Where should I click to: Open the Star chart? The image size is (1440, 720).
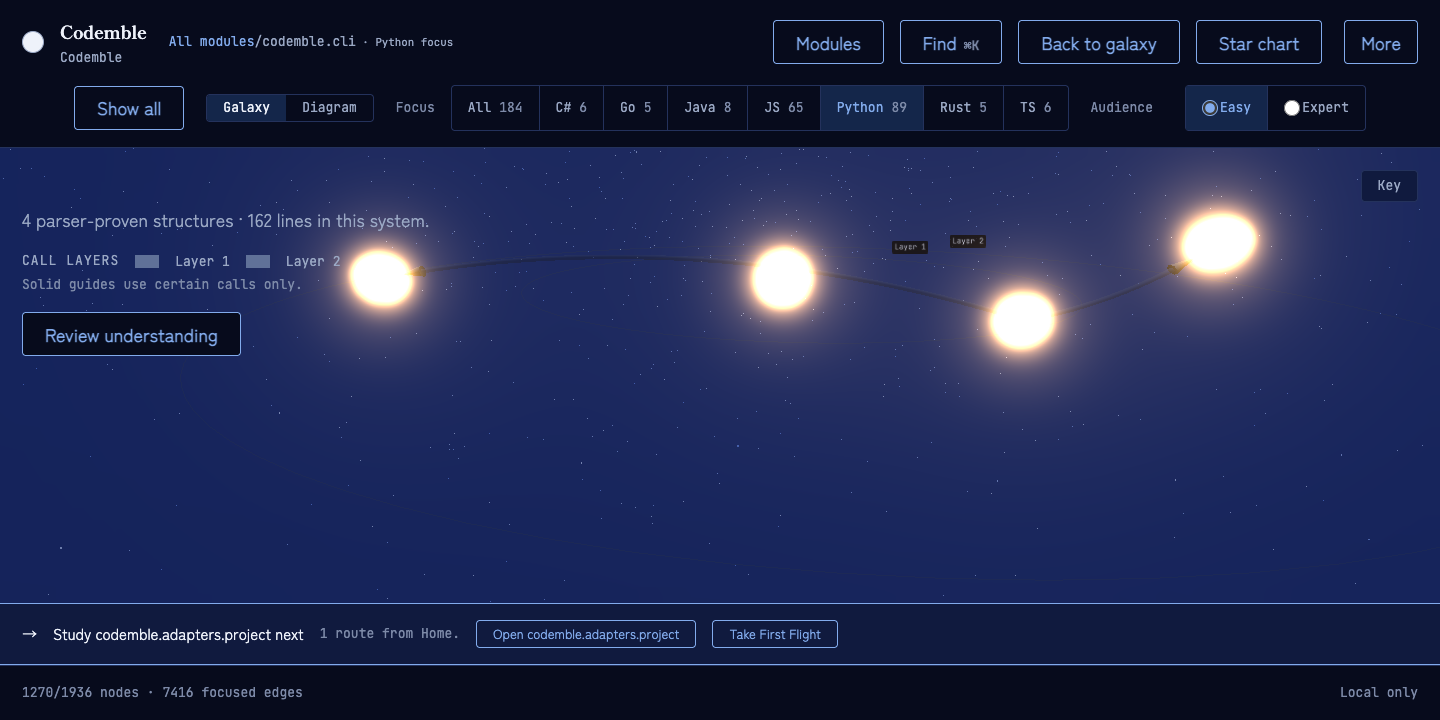coord(1259,43)
